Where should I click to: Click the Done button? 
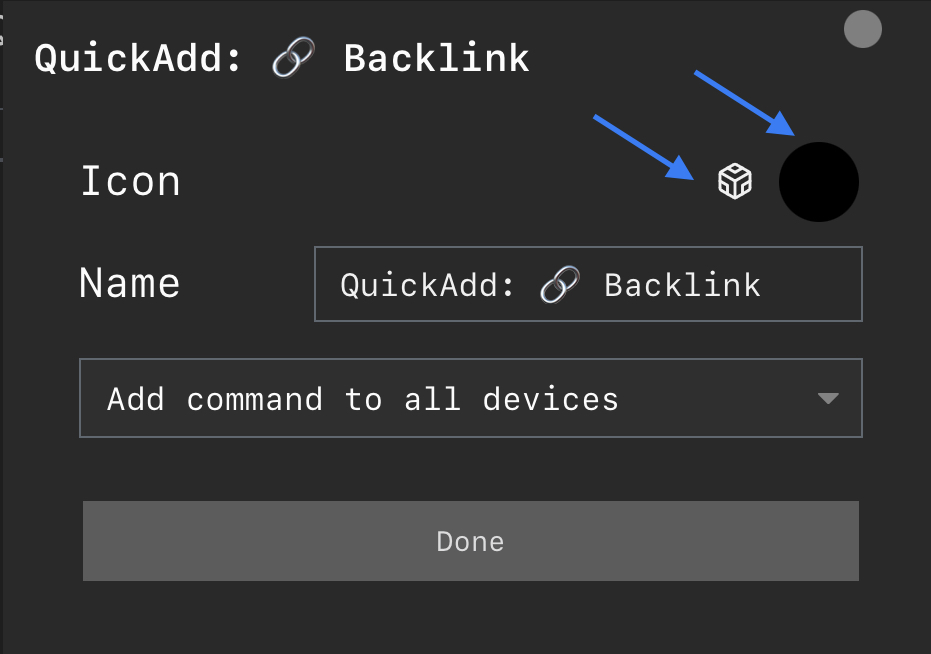point(470,540)
